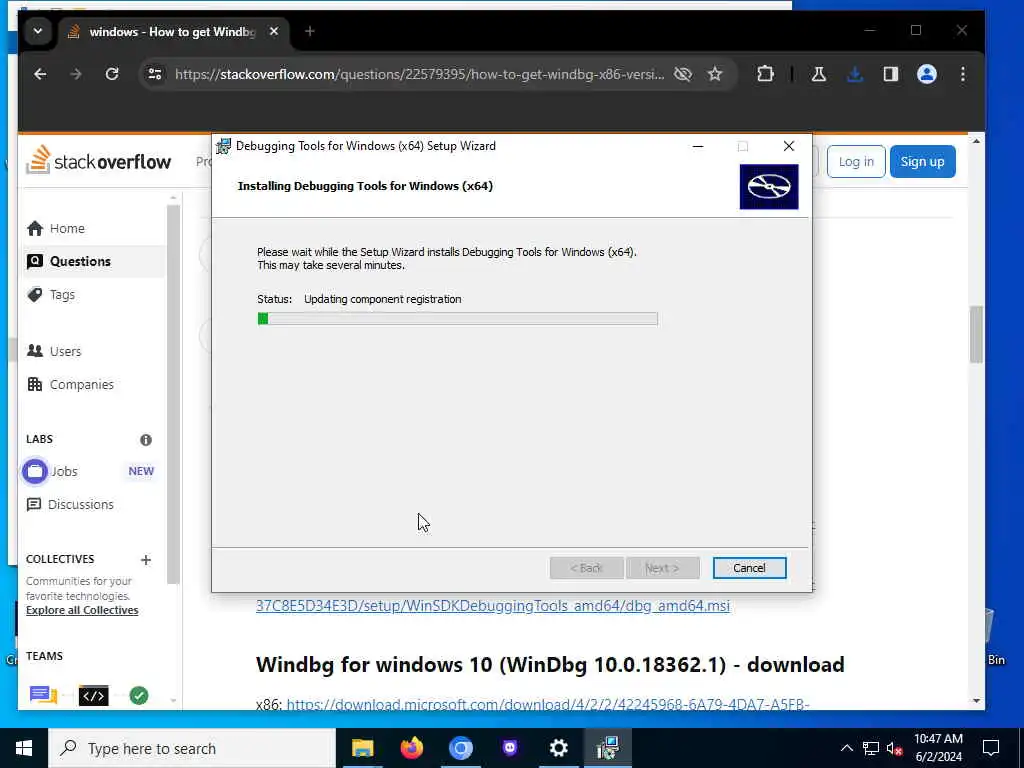Click the Log in button
Viewport: 1024px width, 768px height.
tap(856, 161)
